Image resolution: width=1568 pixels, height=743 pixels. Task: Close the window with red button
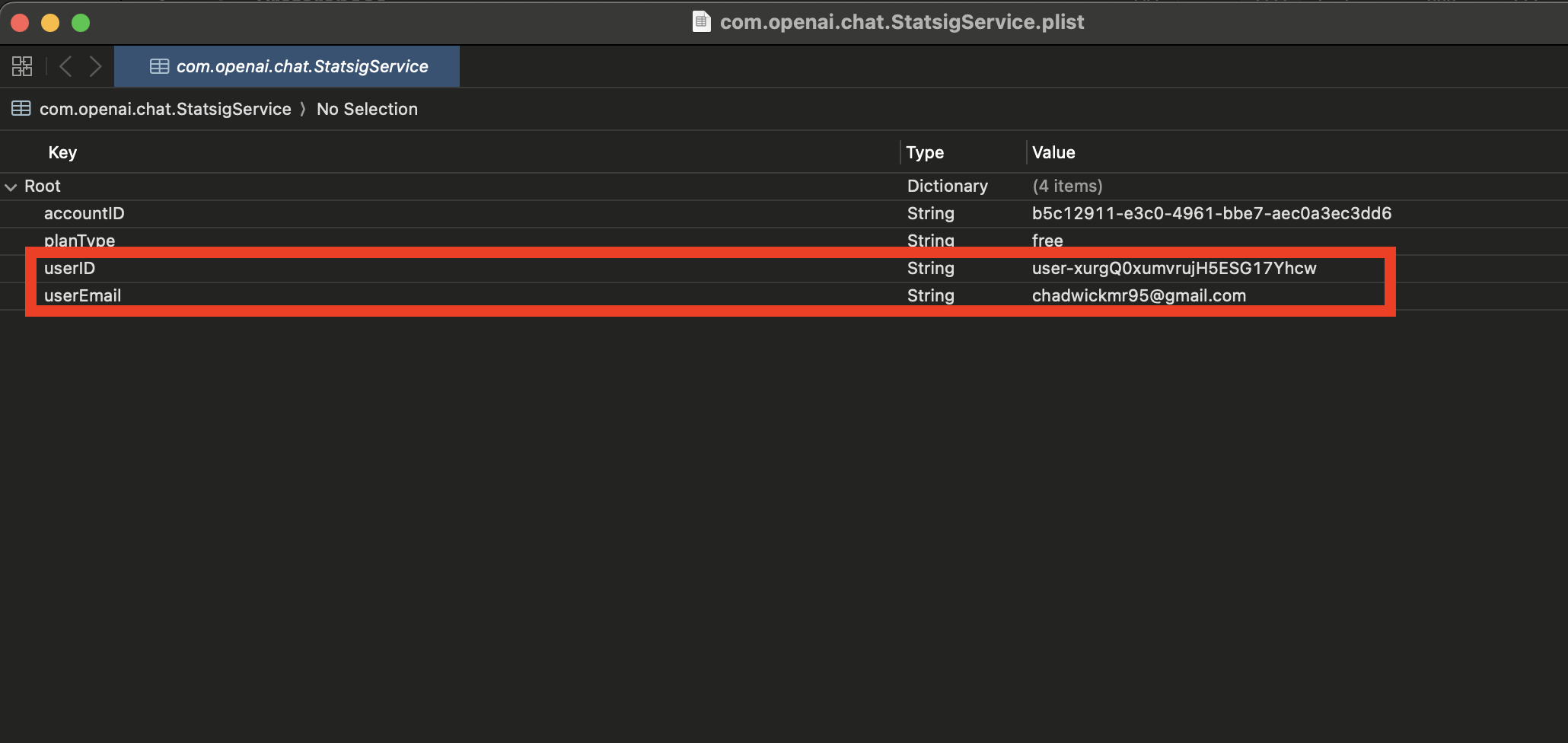(x=20, y=23)
